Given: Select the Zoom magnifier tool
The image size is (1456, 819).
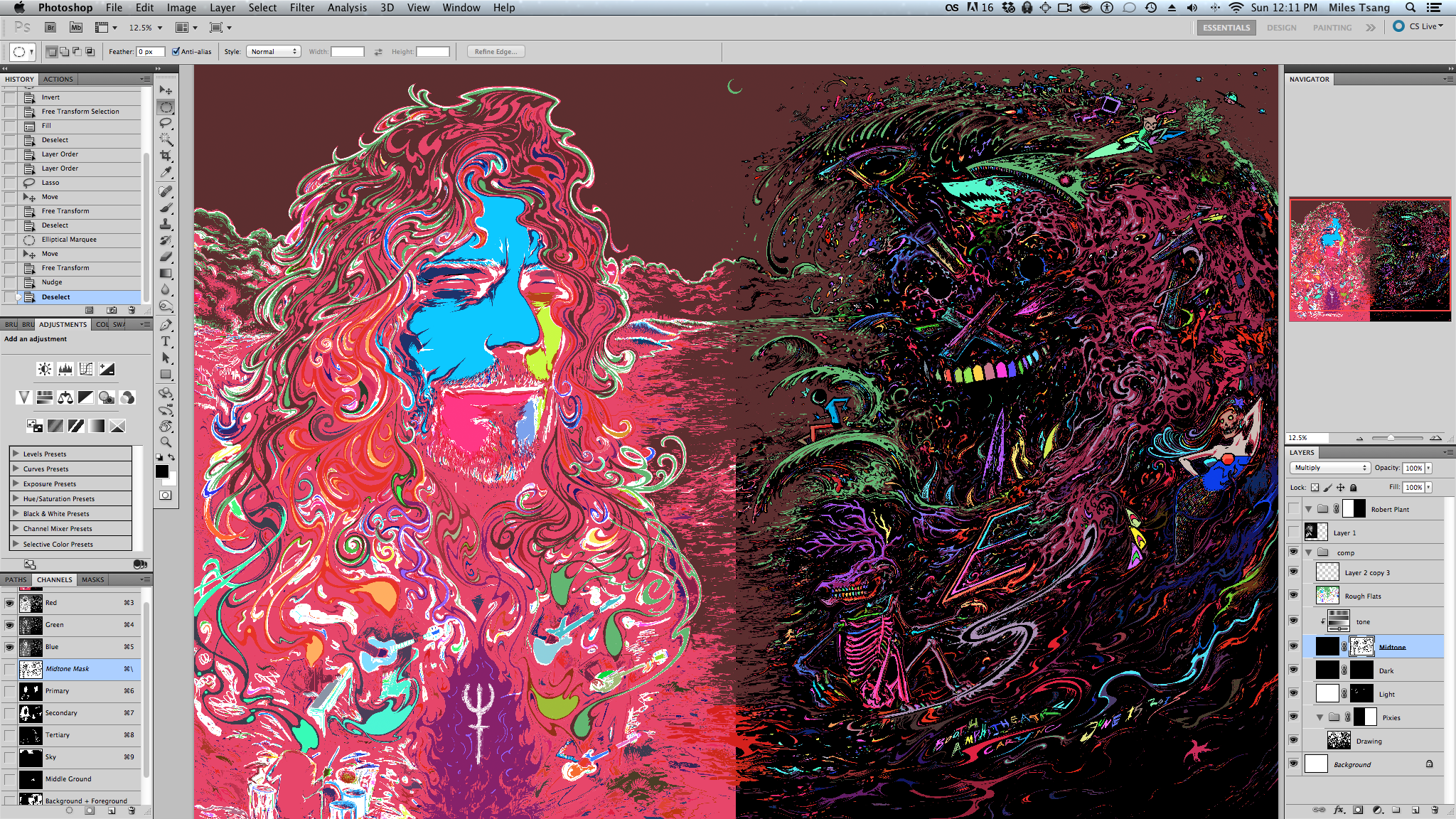Looking at the screenshot, I should pos(166,442).
